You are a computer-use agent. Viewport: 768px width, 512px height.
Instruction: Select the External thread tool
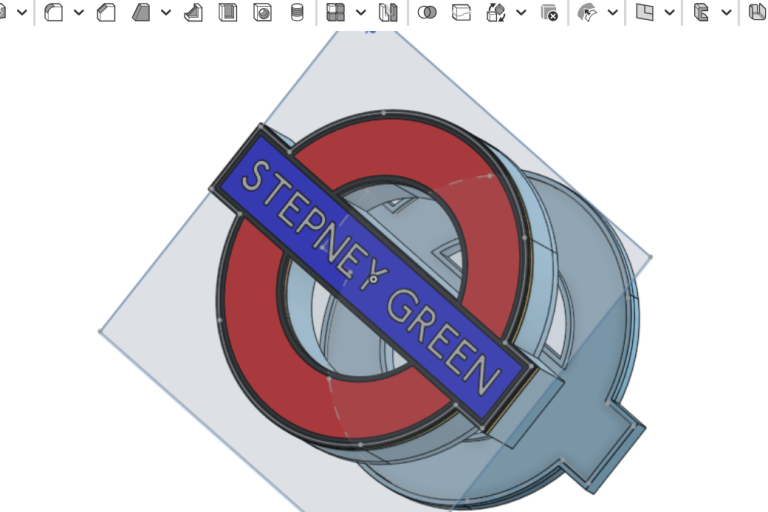click(297, 12)
